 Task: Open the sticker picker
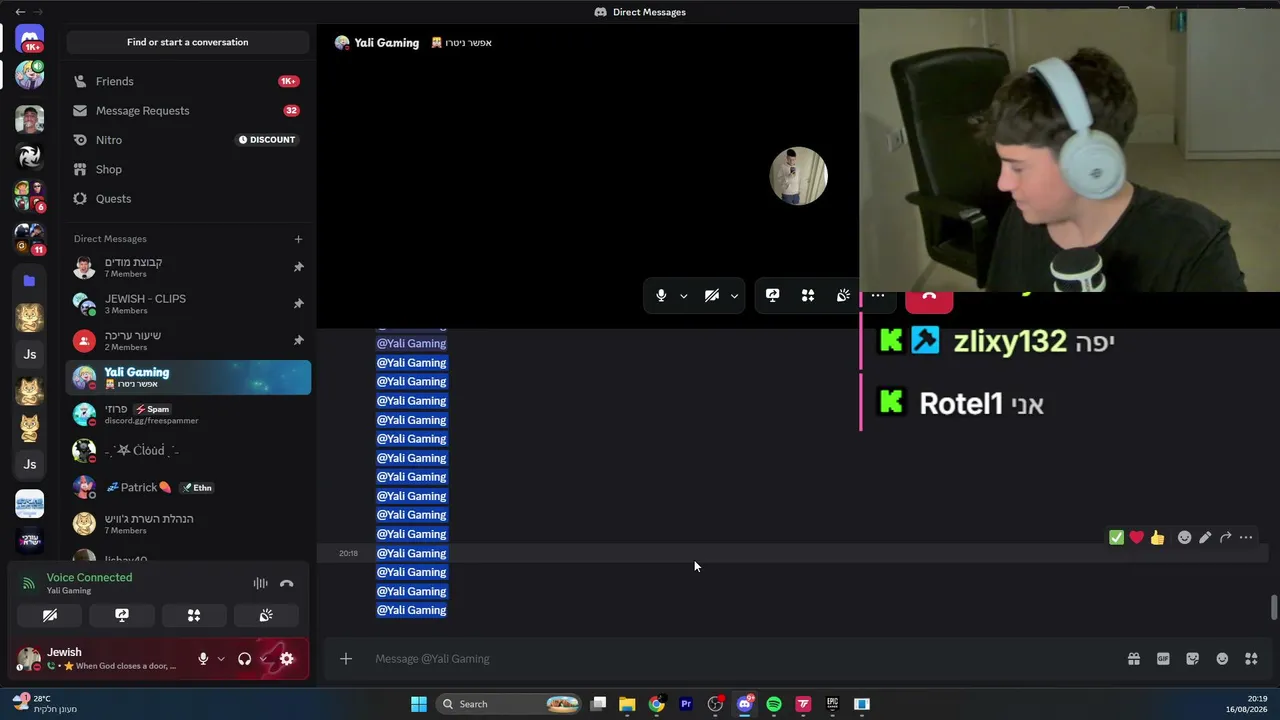(x=1192, y=659)
